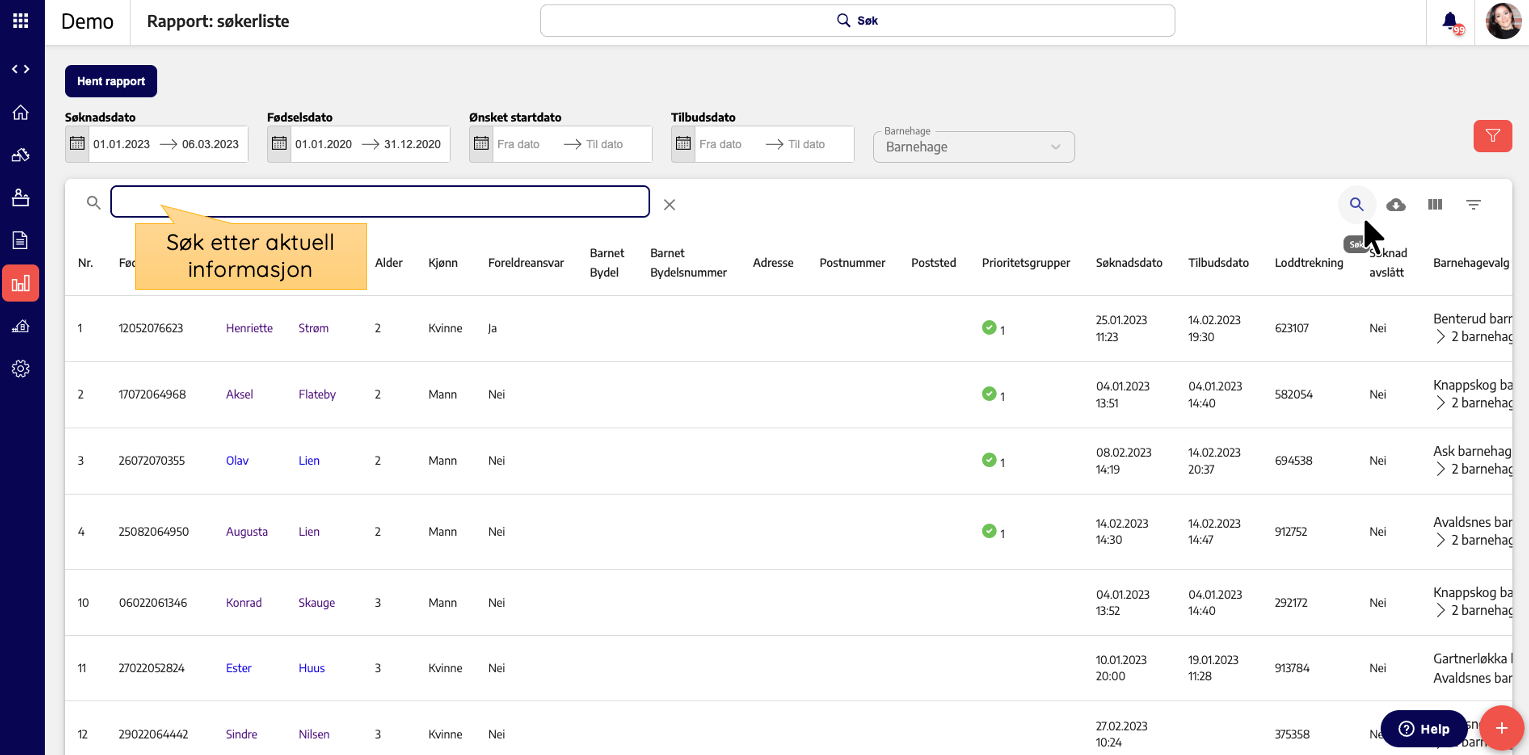The width and height of the screenshot is (1529, 755).
Task: Edit Søknadsdato start date 01.01.2023
Action: coord(121,144)
